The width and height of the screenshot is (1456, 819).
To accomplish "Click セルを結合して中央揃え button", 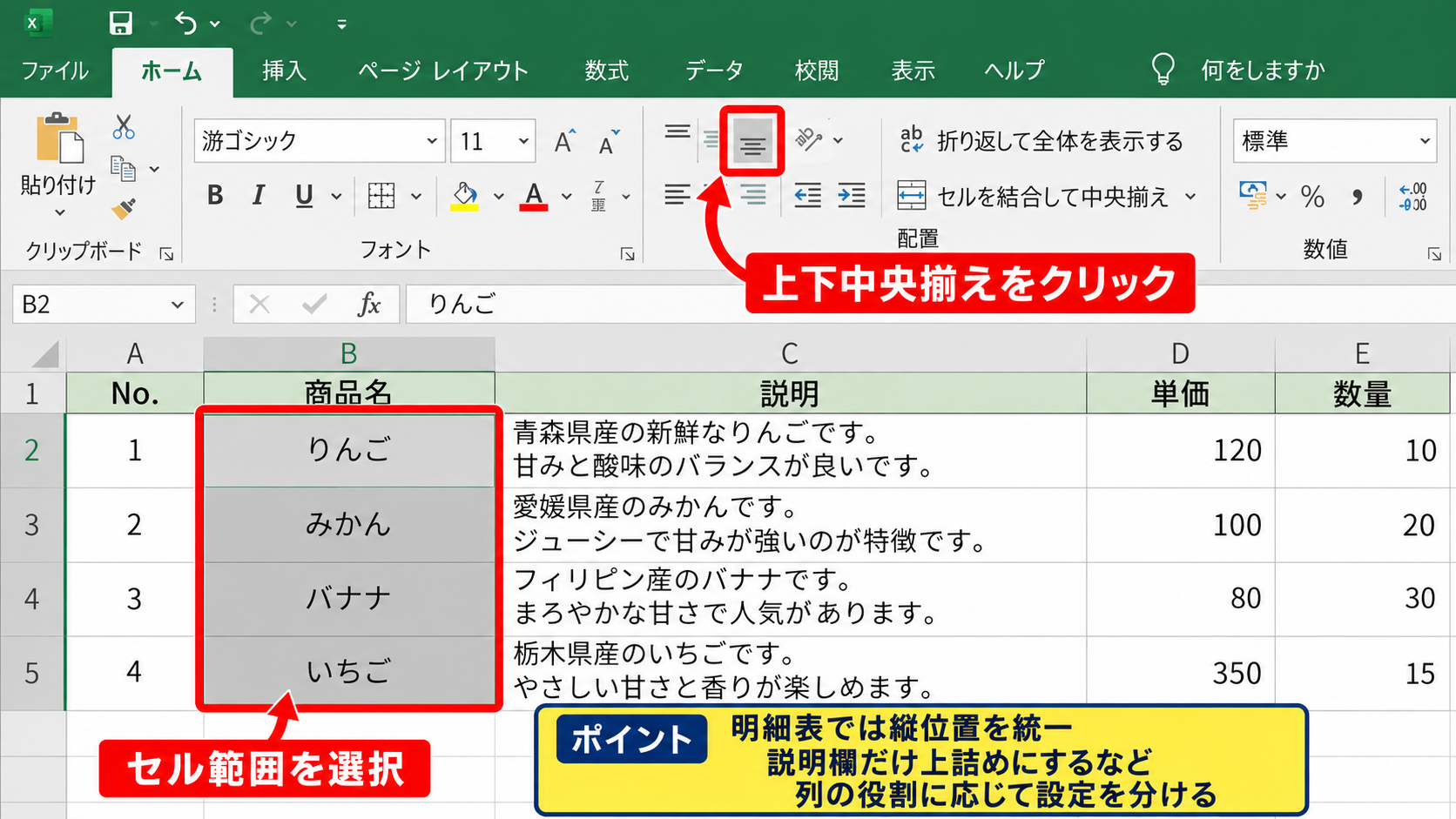I will (x=1033, y=197).
